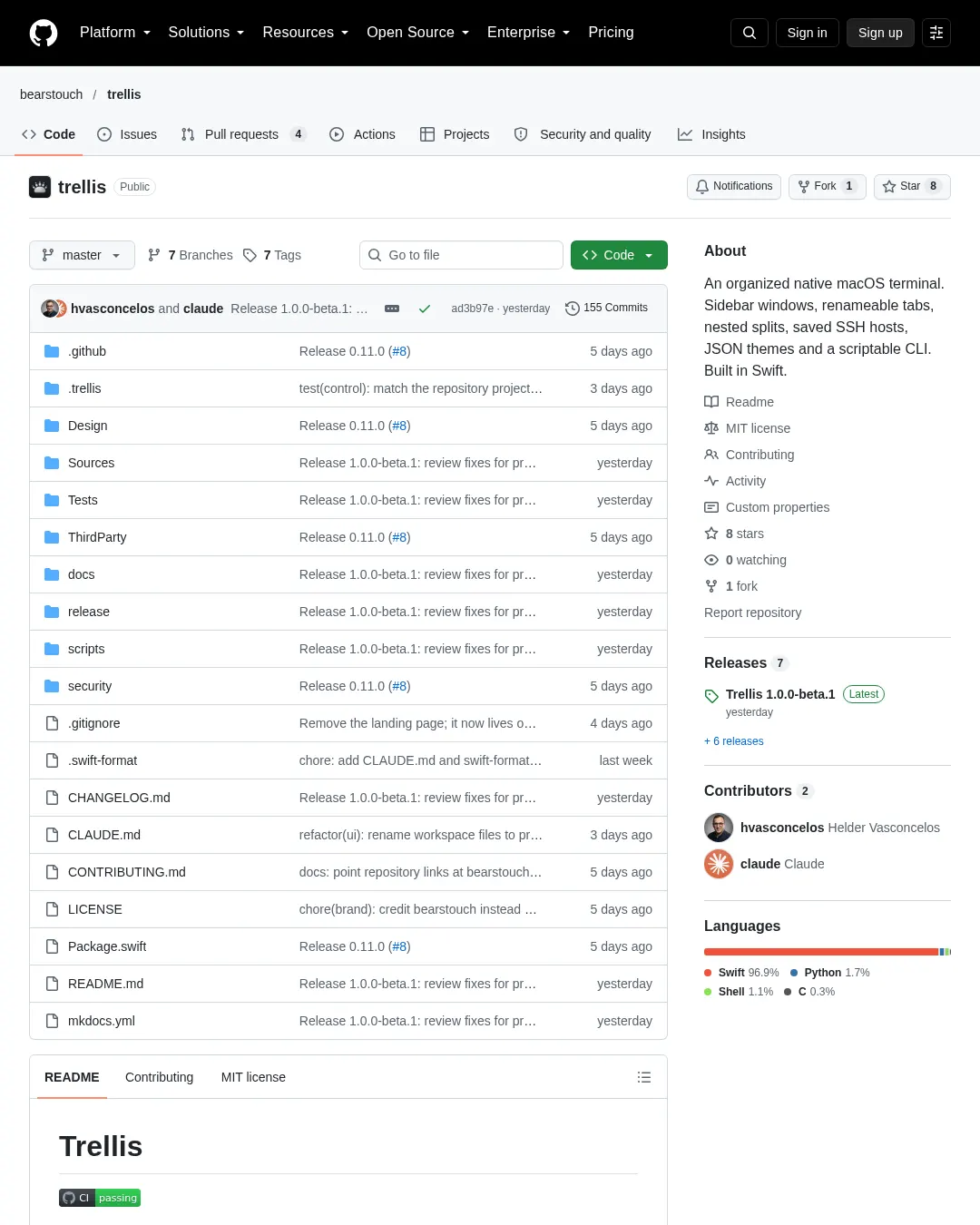Expand the Resources menu
Image resolution: width=980 pixels, height=1225 pixels.
click(x=305, y=33)
